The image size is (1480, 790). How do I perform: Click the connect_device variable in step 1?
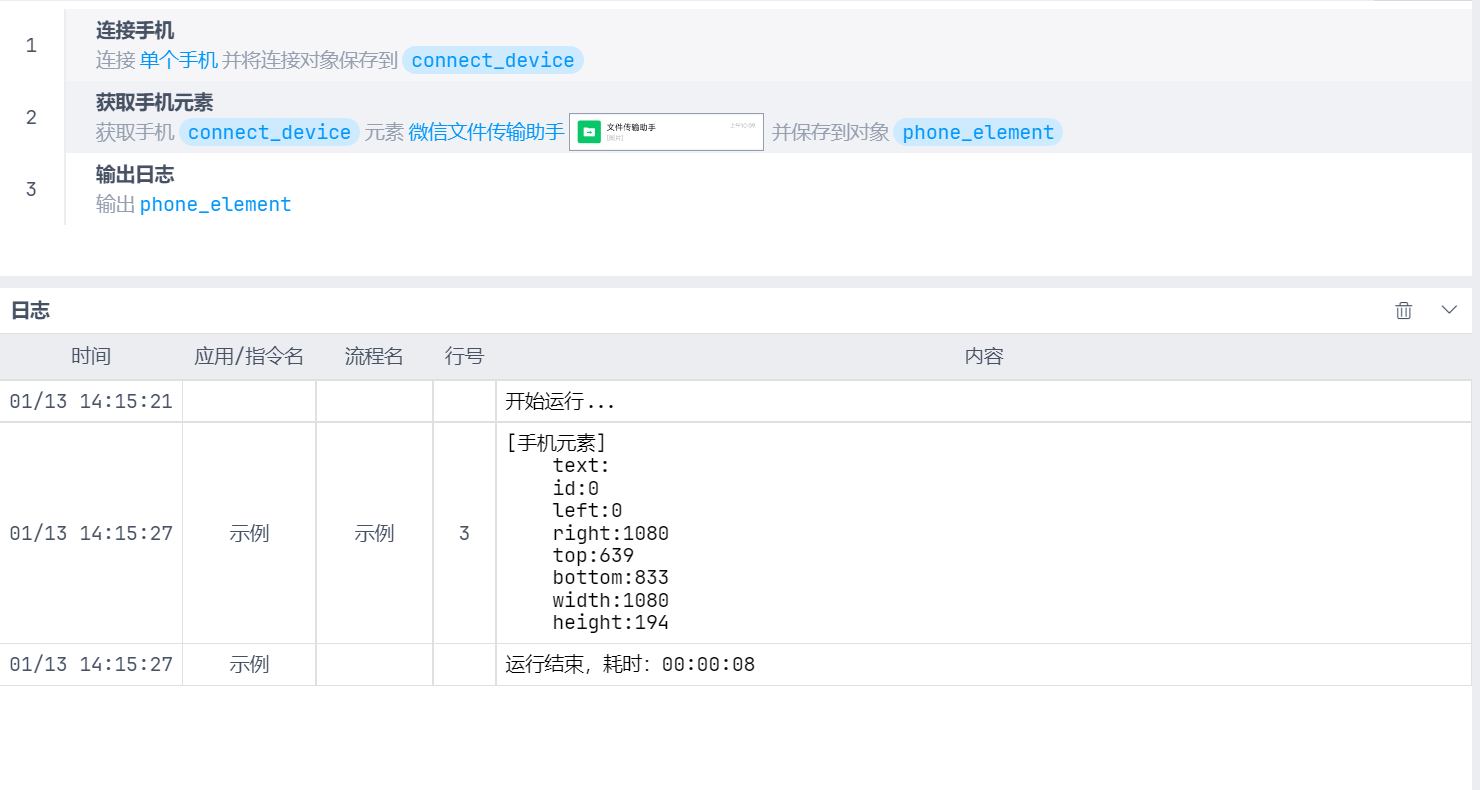(x=493, y=60)
